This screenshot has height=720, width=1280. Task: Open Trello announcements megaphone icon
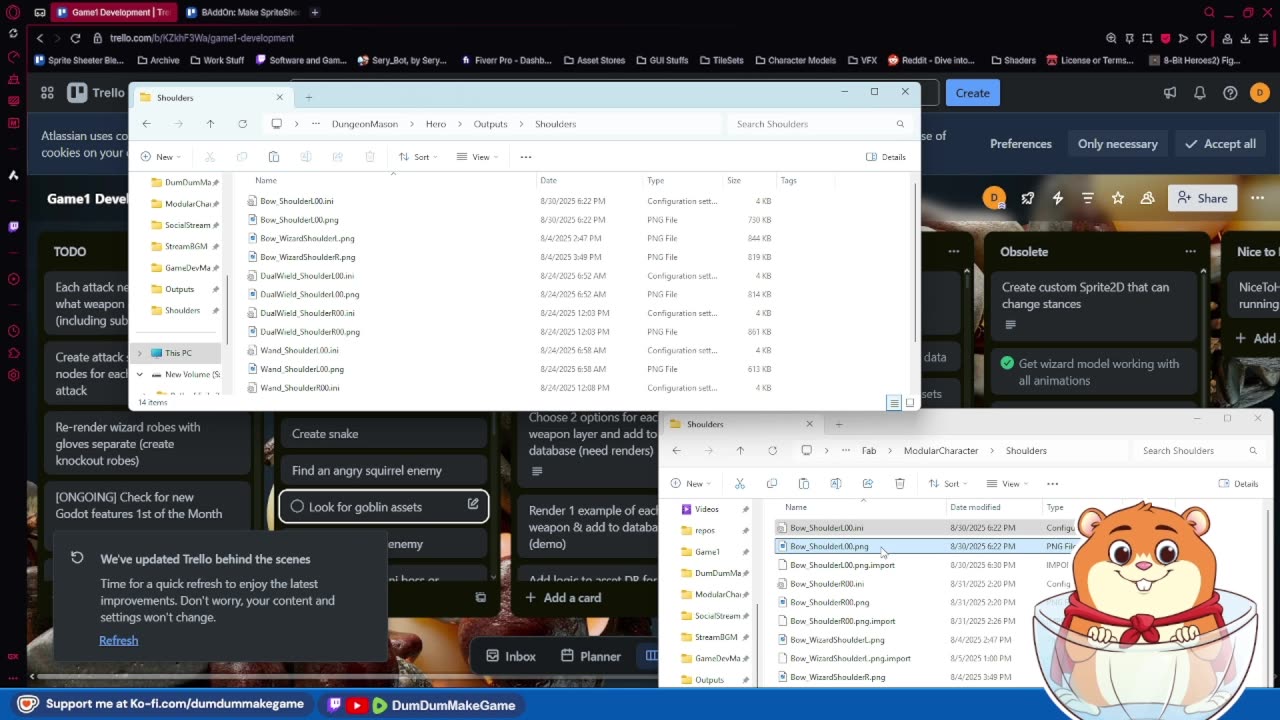click(x=1170, y=93)
